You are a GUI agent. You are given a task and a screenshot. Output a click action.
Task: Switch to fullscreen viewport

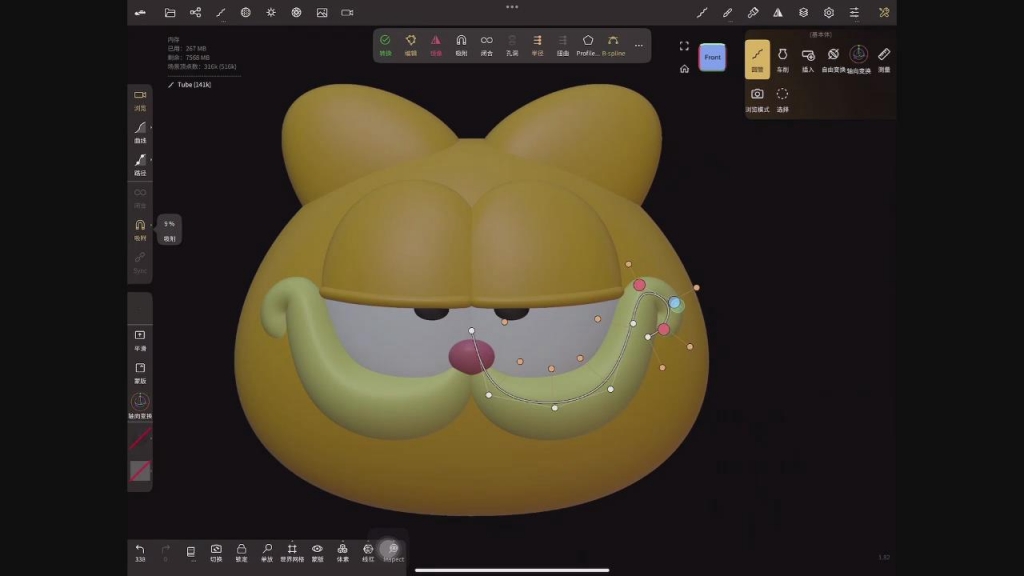pos(684,46)
